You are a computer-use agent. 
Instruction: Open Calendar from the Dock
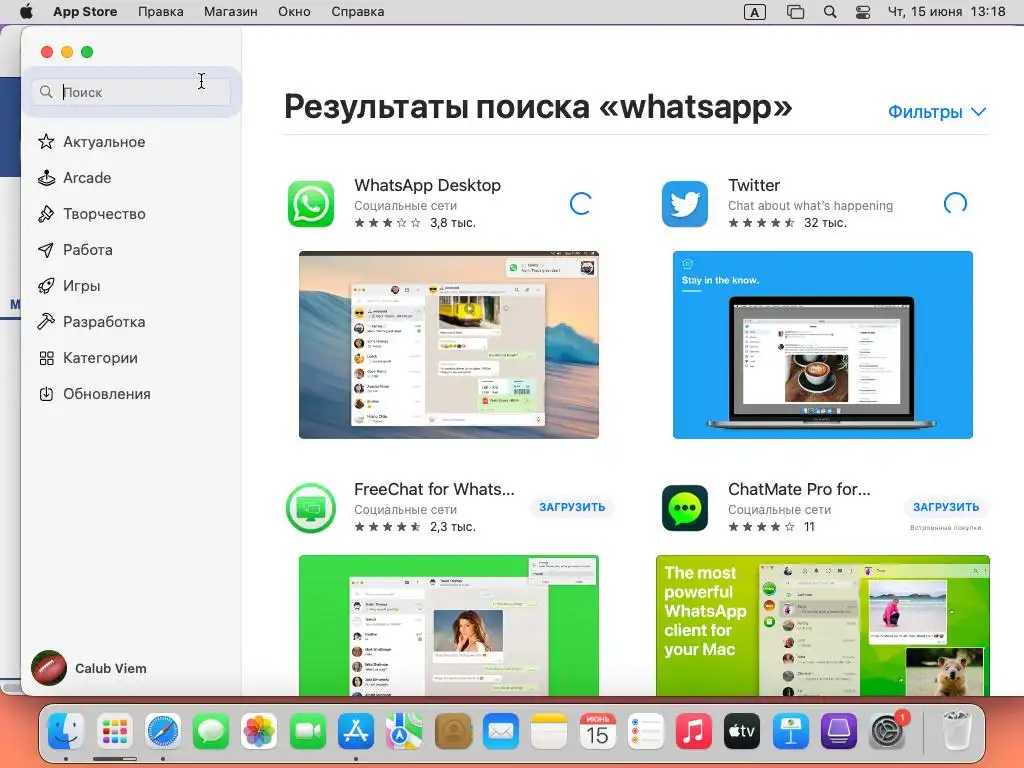[x=598, y=730]
